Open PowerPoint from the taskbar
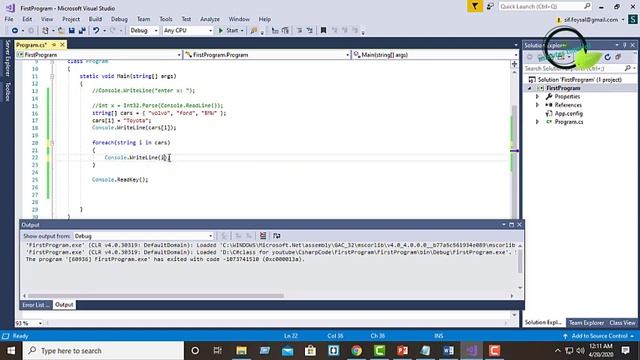The width and height of the screenshot is (640, 360). pos(402,351)
